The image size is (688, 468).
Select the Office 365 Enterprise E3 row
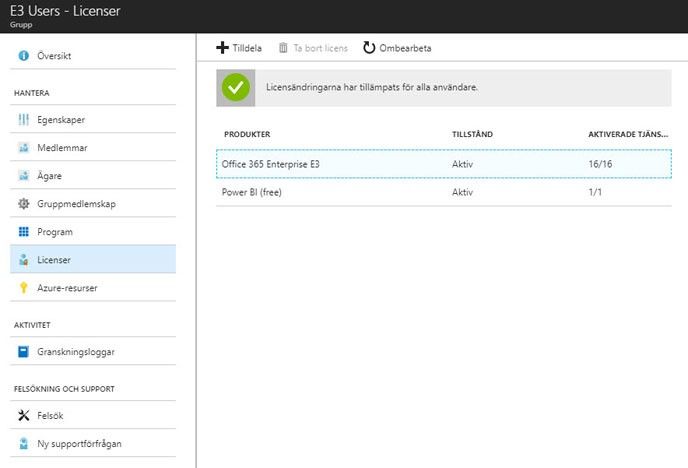point(443,164)
